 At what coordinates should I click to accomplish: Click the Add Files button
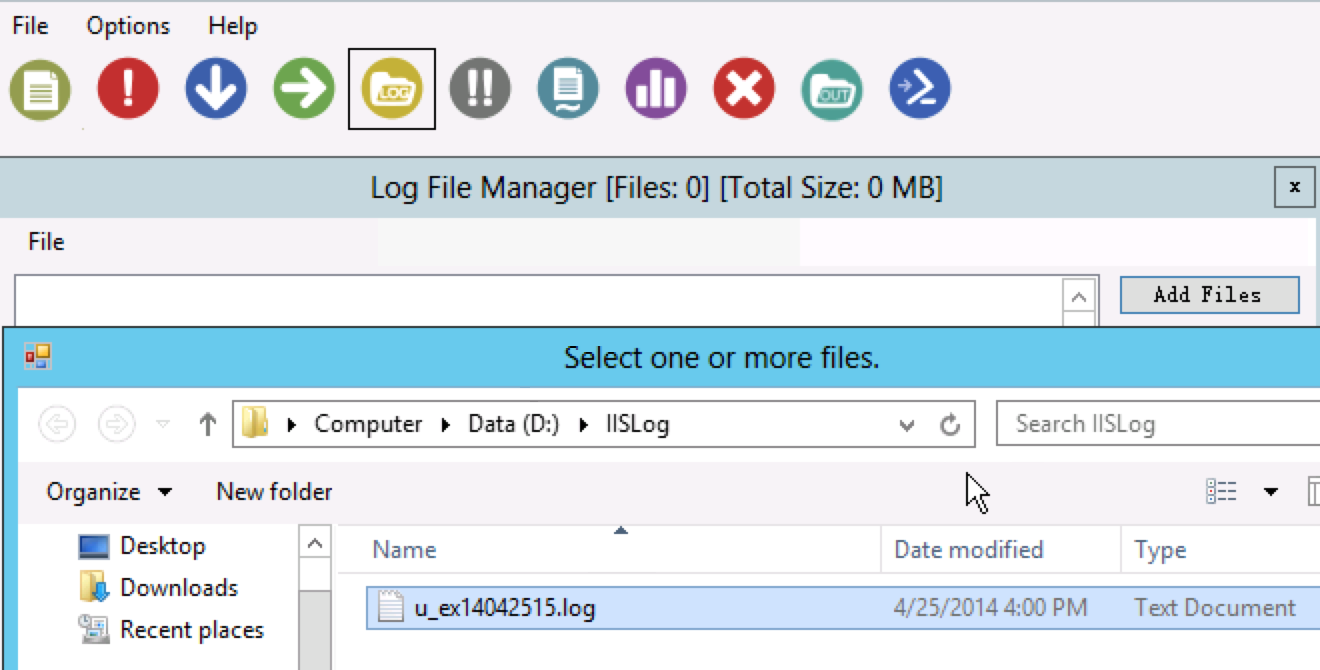[1208, 295]
